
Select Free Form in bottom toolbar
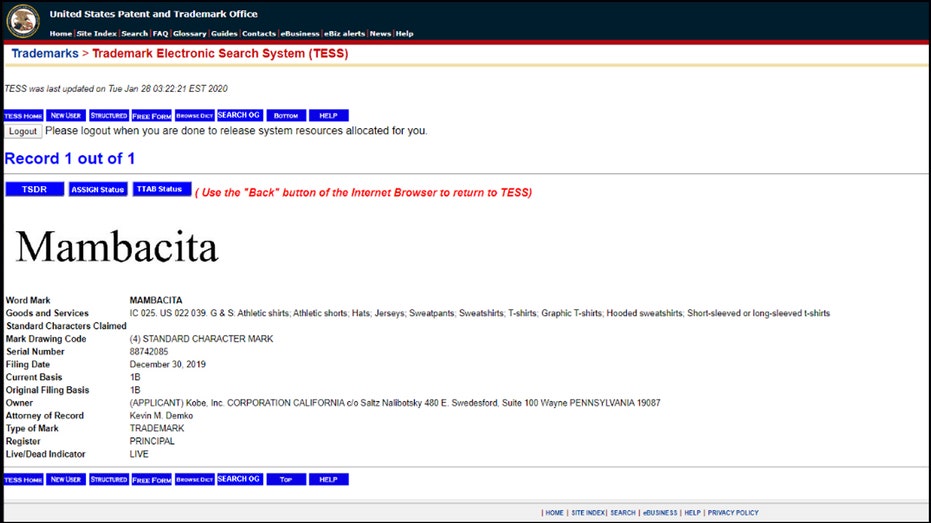tap(151, 480)
